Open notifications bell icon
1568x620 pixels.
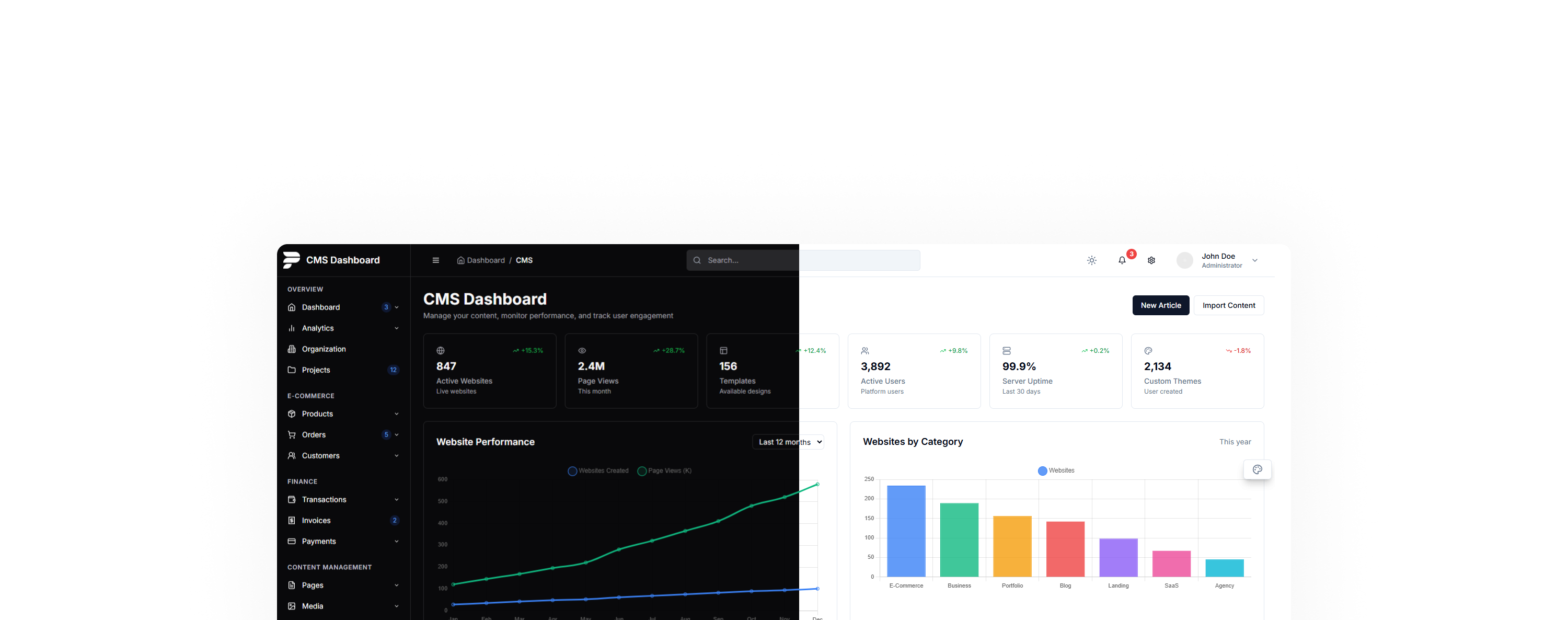1122,260
